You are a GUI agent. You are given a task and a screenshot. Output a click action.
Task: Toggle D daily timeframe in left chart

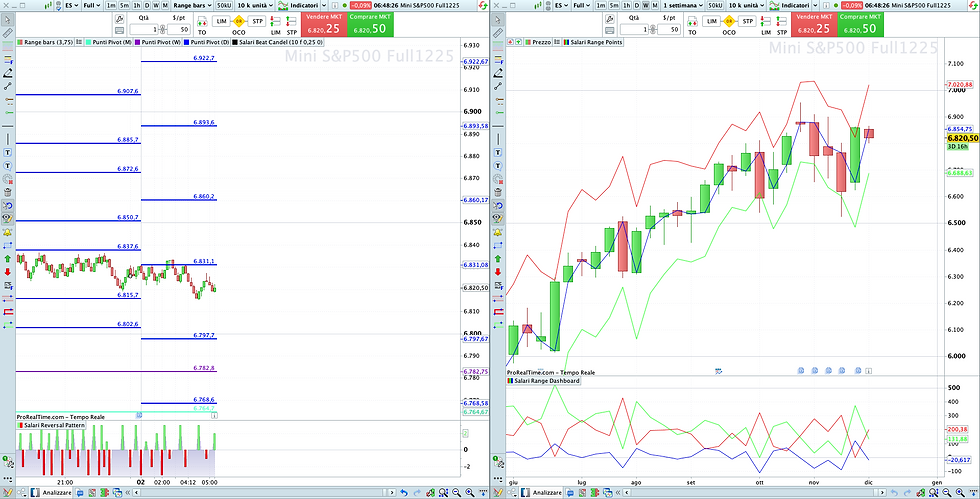147,5
